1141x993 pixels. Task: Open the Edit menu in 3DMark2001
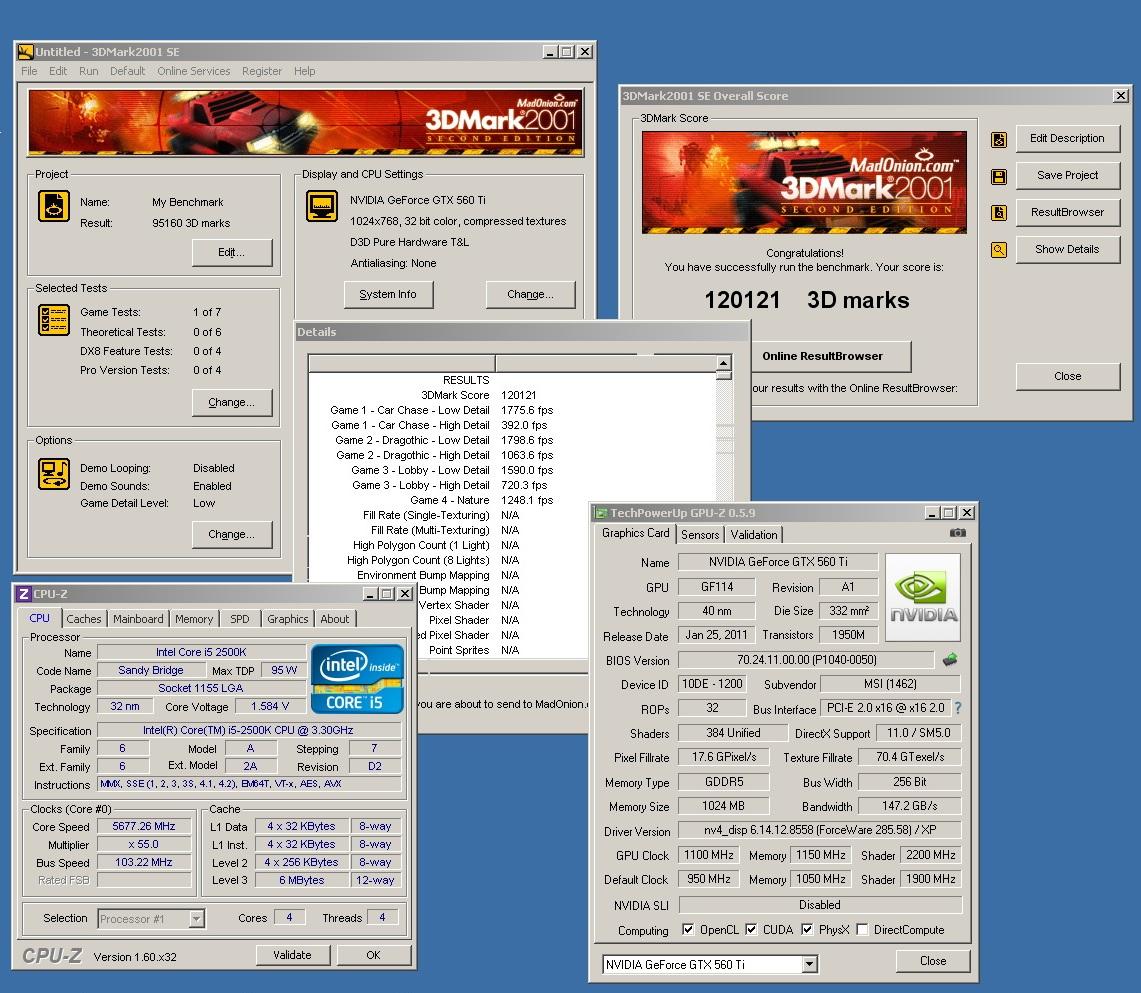[x=58, y=71]
